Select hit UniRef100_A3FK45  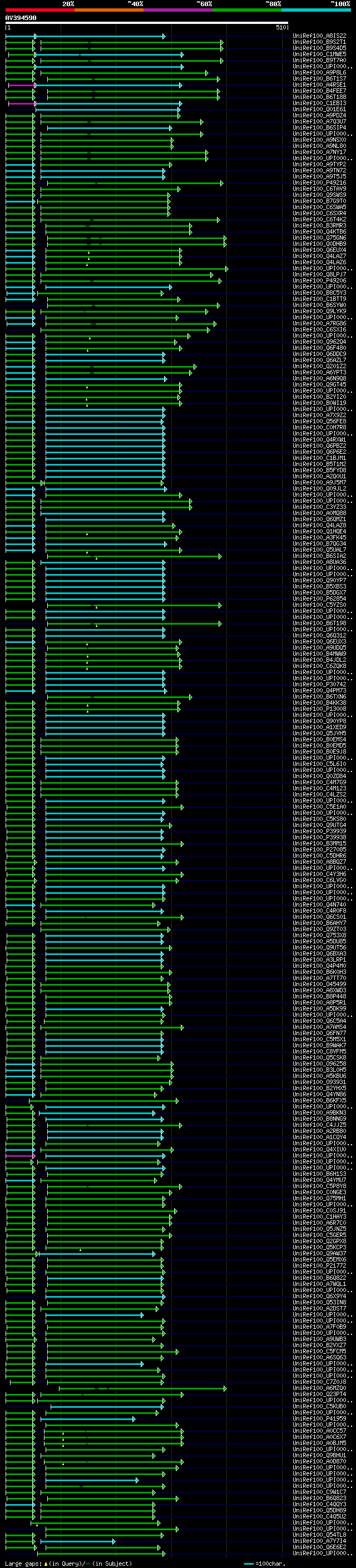[x=319, y=537]
